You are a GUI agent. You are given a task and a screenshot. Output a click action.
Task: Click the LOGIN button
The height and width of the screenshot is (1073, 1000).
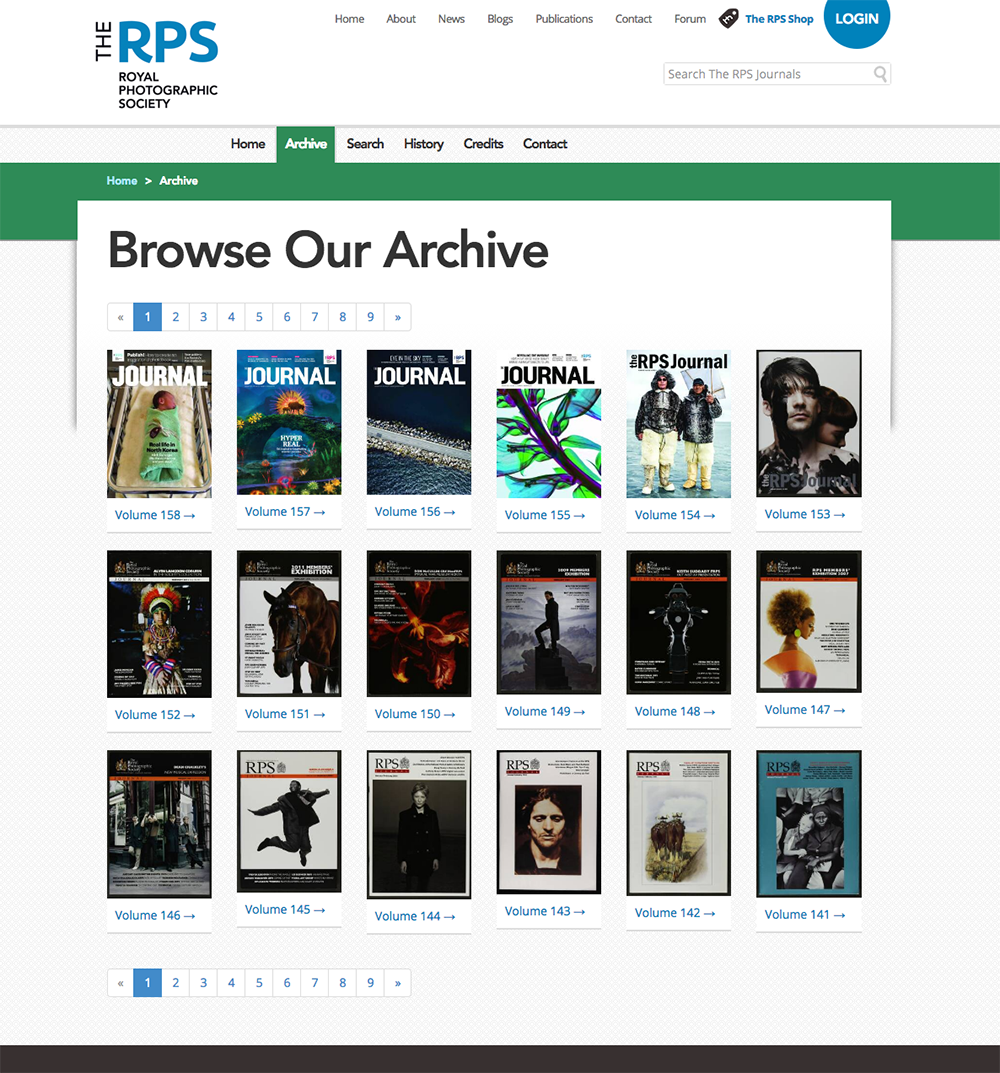point(856,19)
